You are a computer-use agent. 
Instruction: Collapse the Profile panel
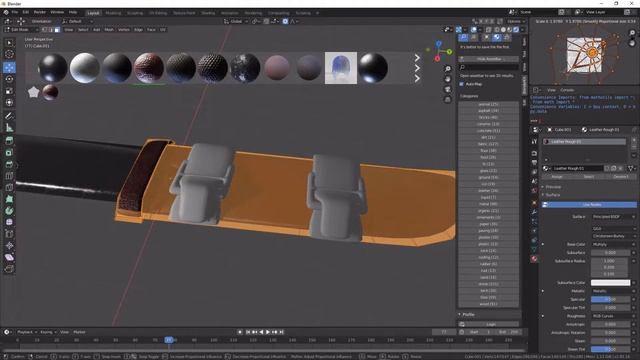460,315
